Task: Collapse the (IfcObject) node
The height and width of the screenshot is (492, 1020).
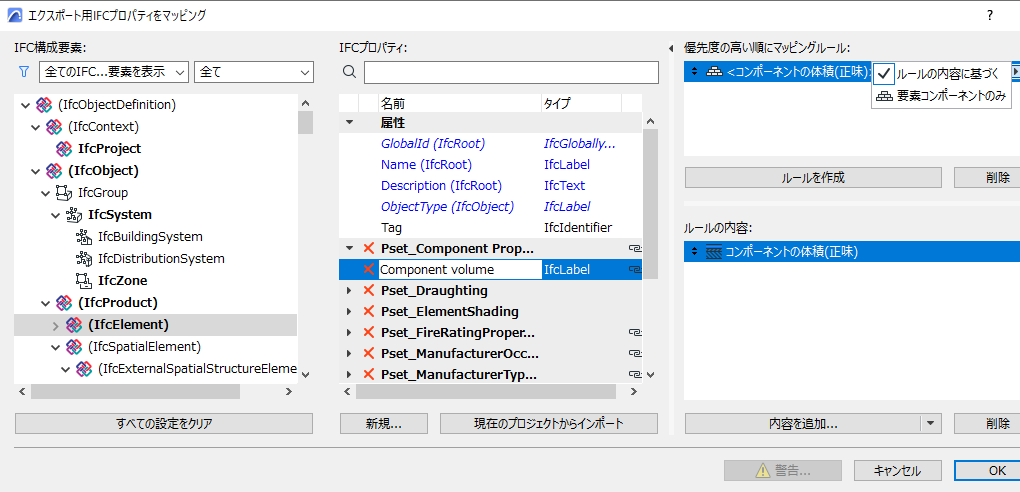Action: (x=35, y=171)
